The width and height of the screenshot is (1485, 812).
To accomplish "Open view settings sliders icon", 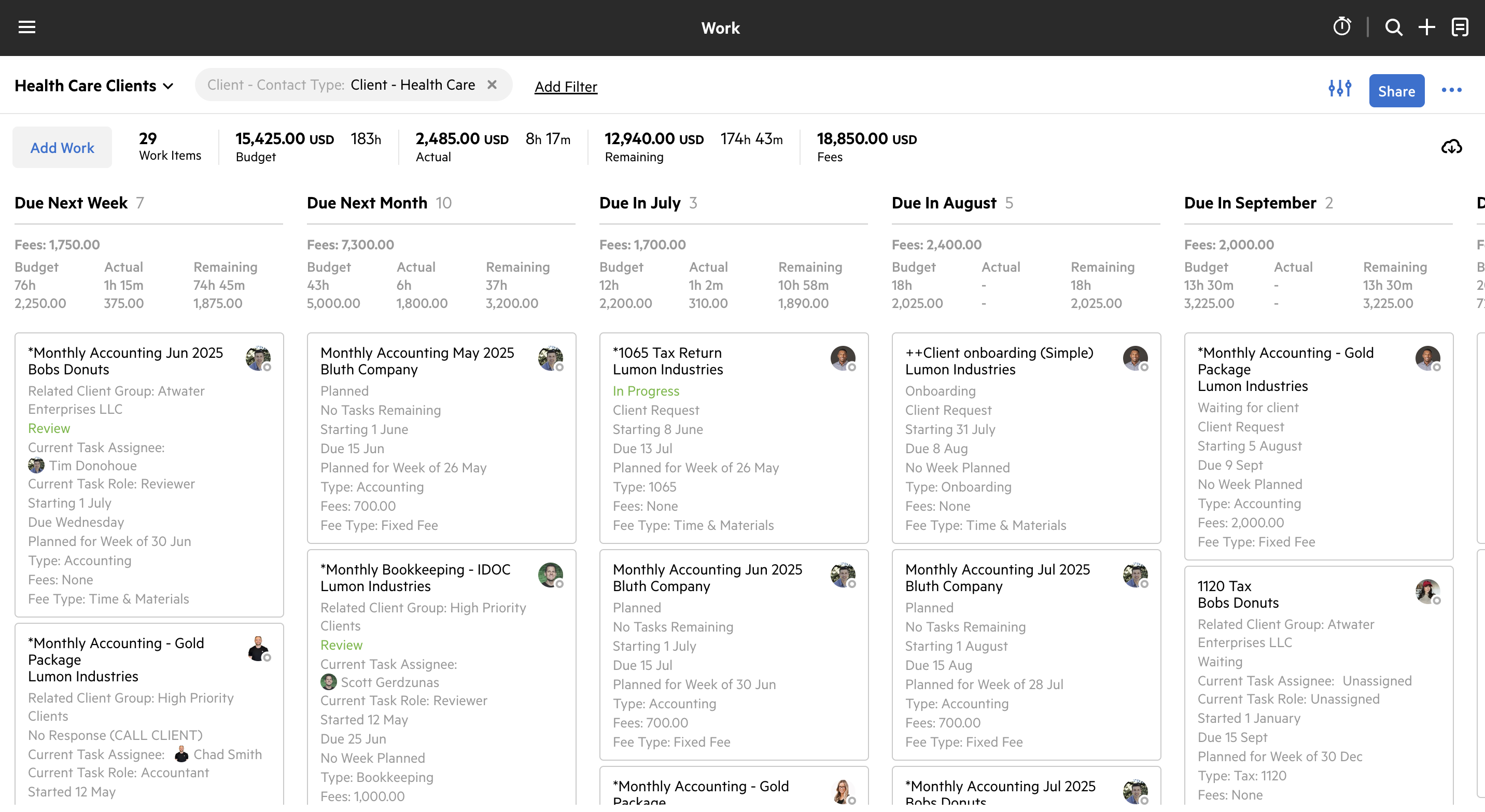I will pyautogui.click(x=1340, y=89).
